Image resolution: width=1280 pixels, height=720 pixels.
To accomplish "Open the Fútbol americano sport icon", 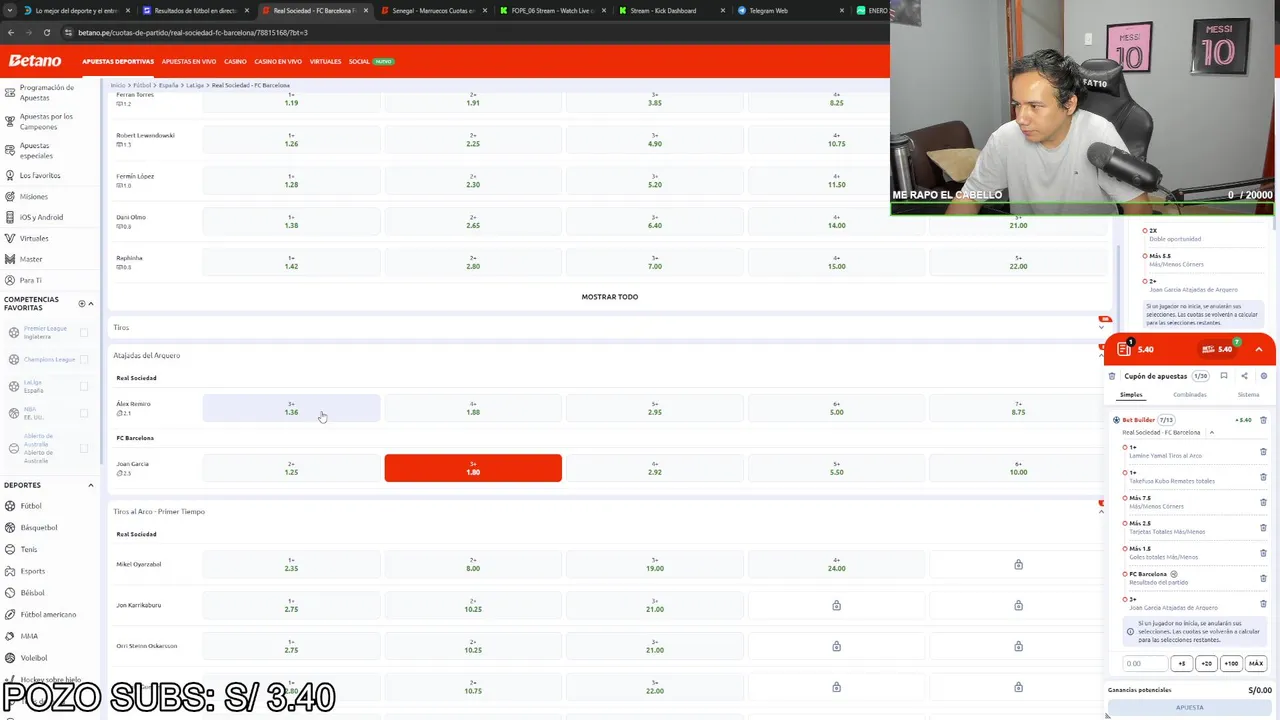I will (x=10, y=614).
